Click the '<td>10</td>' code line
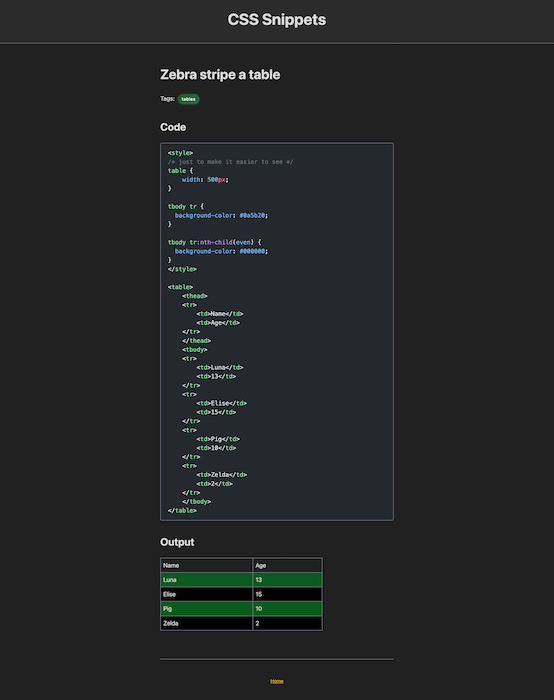554x700 pixels. pos(216,447)
